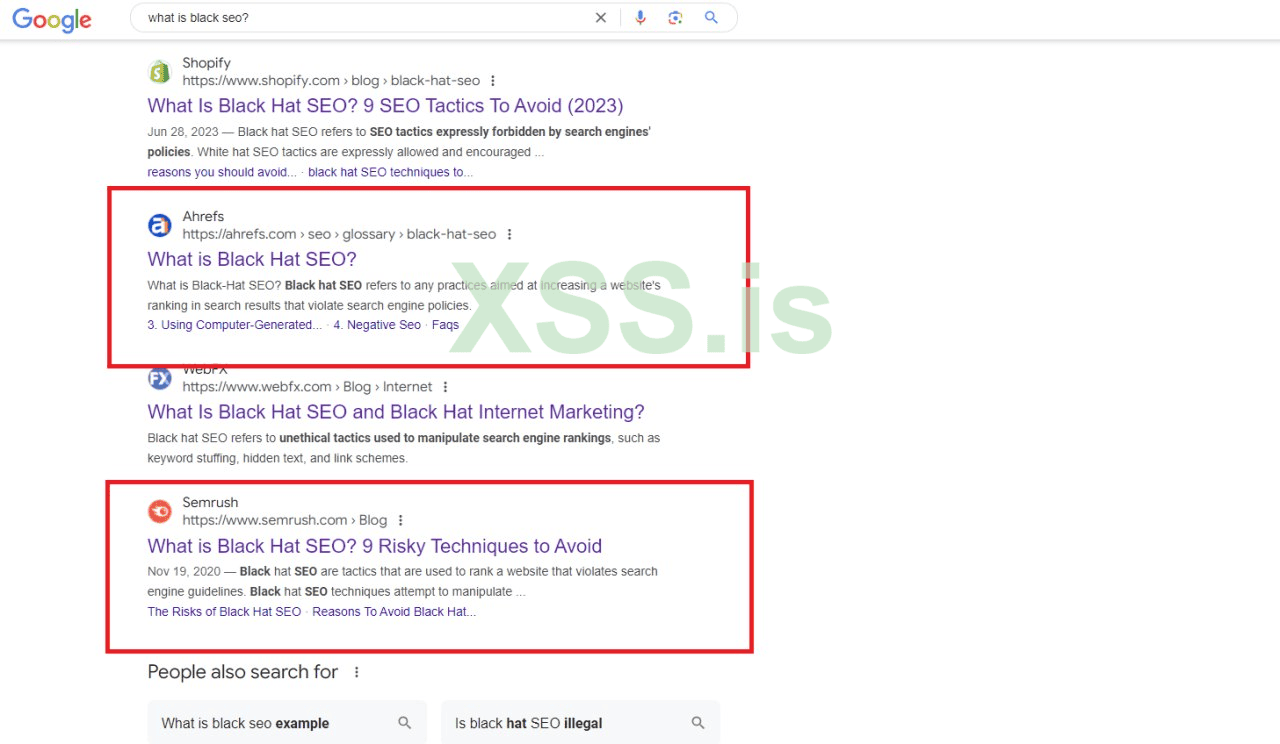
Task: Click the semrush.com URL breadcrumb
Action: point(284,521)
